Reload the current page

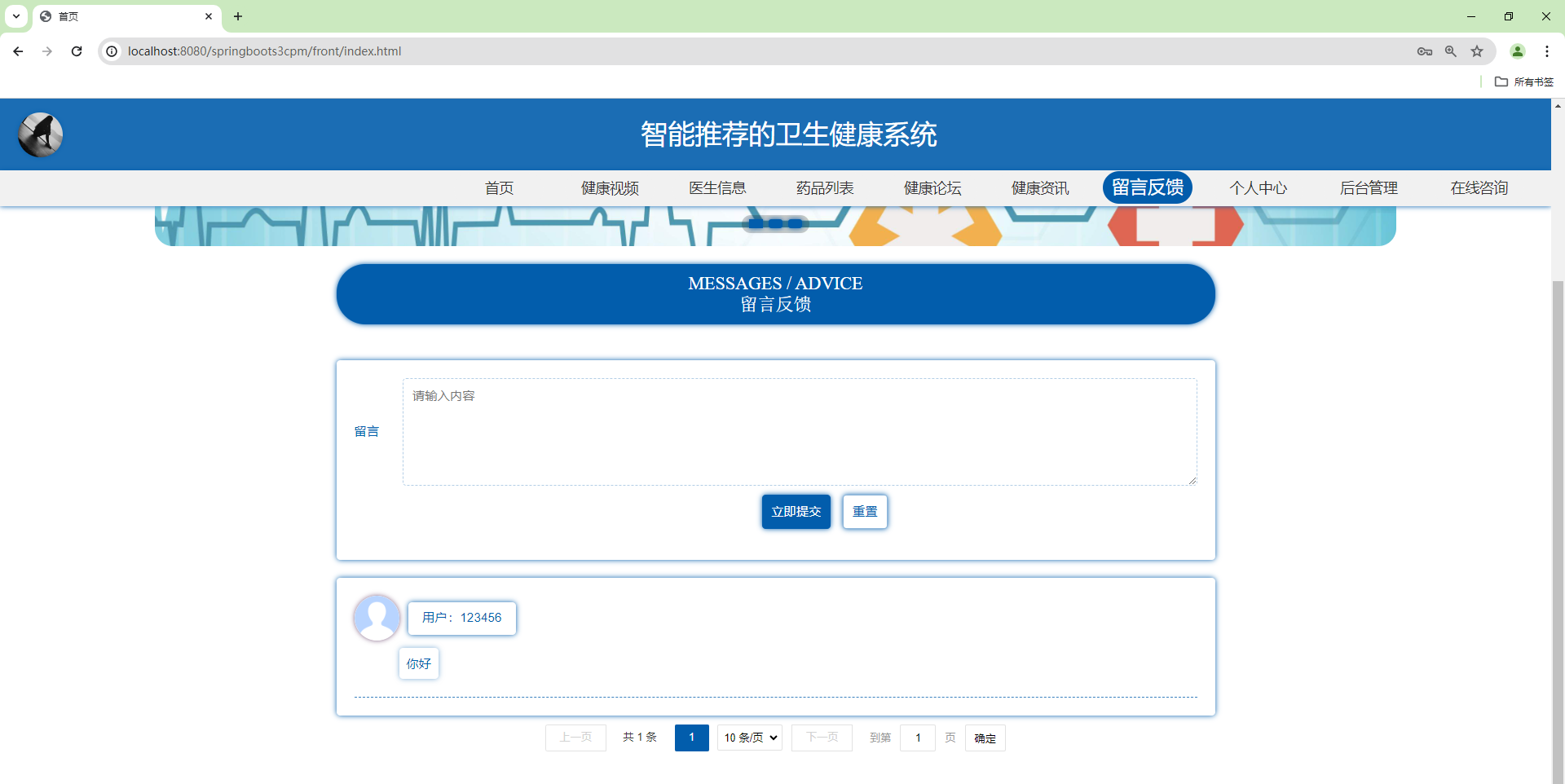pos(77,51)
